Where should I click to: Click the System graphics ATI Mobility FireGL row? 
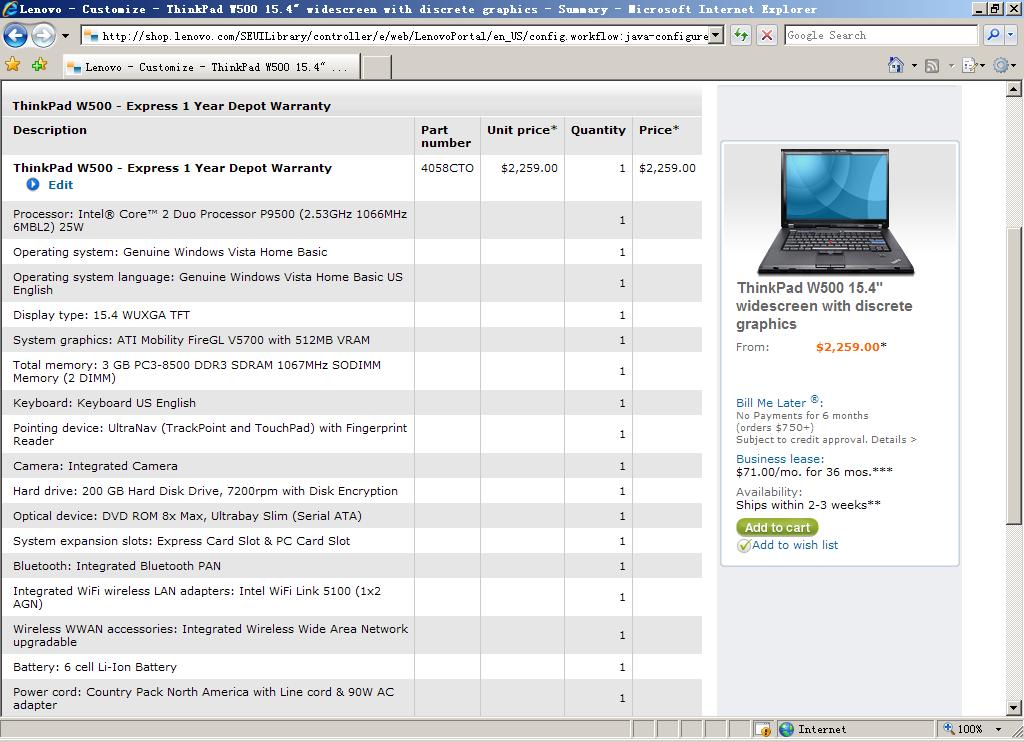(351, 340)
